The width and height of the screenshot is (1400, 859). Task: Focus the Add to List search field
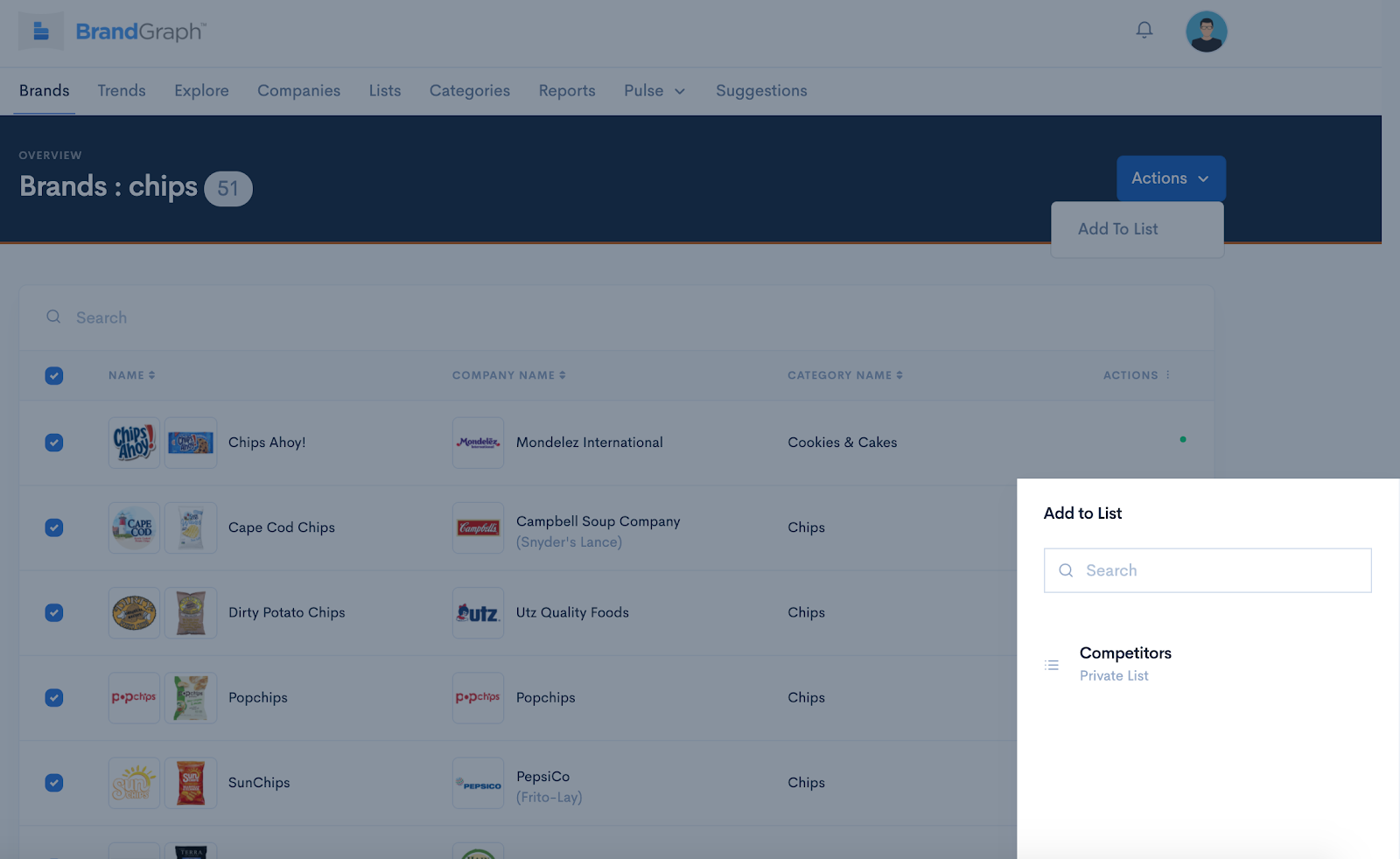[x=1207, y=570]
